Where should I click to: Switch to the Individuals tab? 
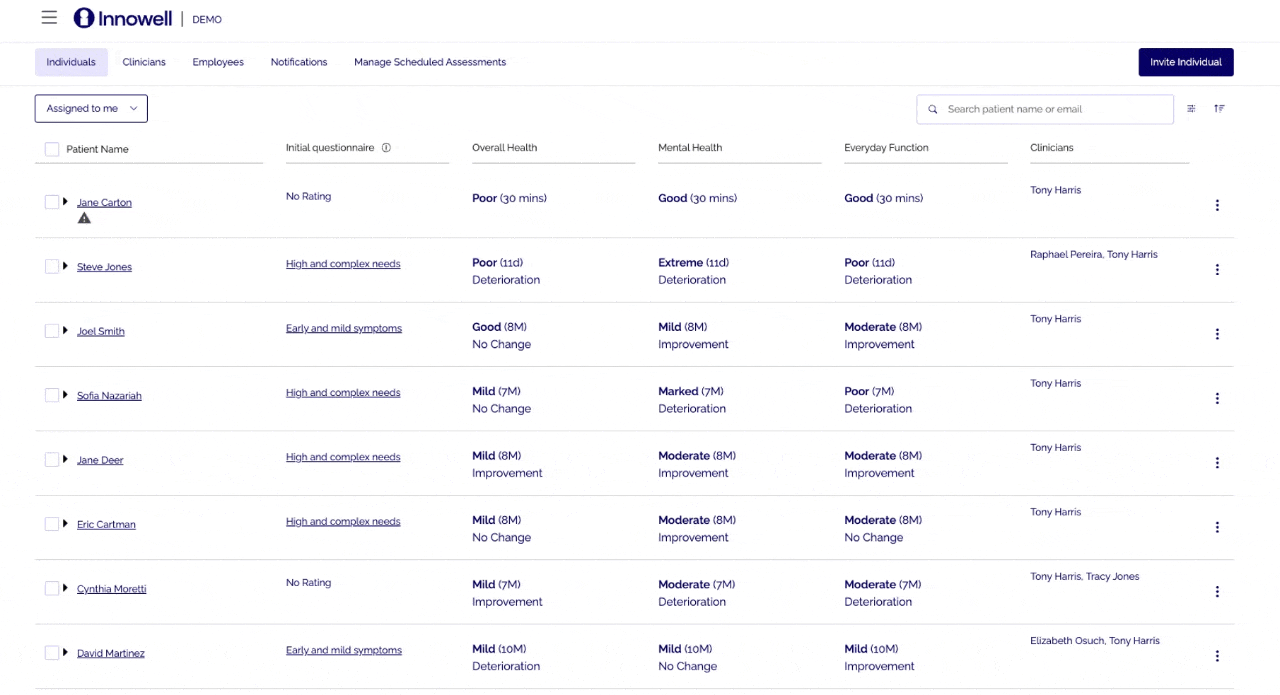[x=71, y=62]
